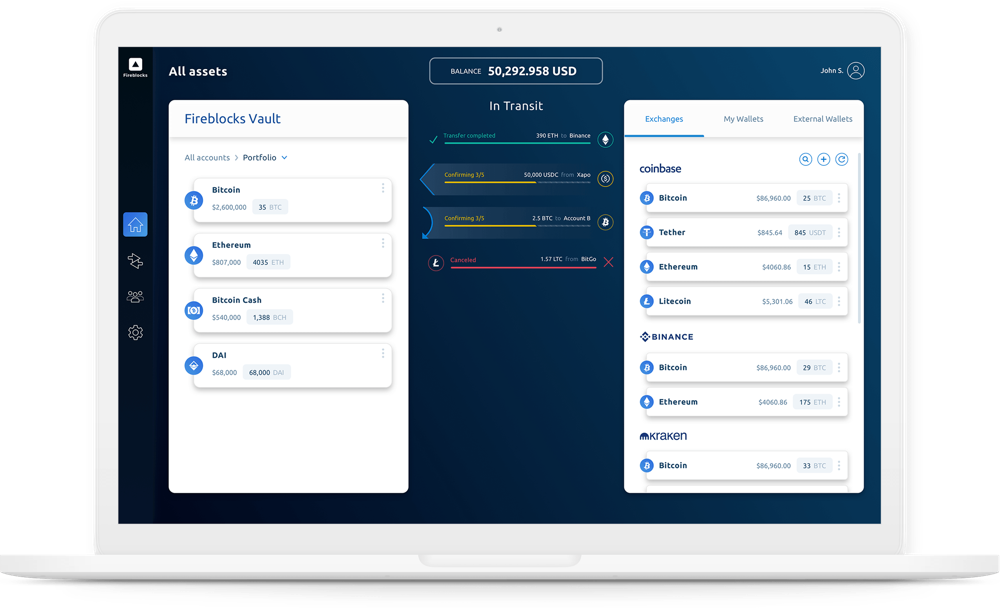The width and height of the screenshot is (1000, 608).
Task: Click the All accounts breadcrumb link
Action: (207, 158)
